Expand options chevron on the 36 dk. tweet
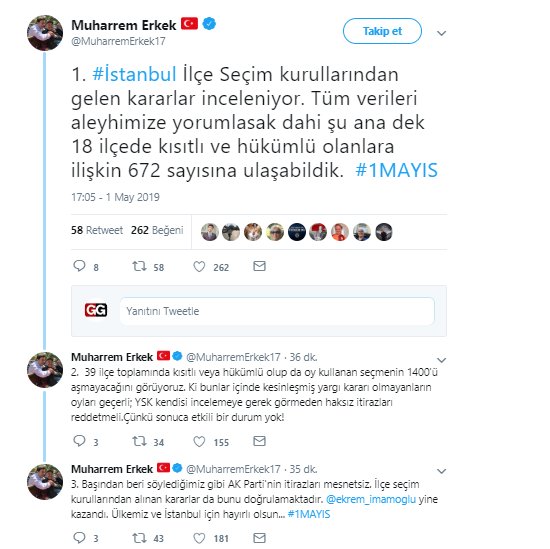 point(441,360)
